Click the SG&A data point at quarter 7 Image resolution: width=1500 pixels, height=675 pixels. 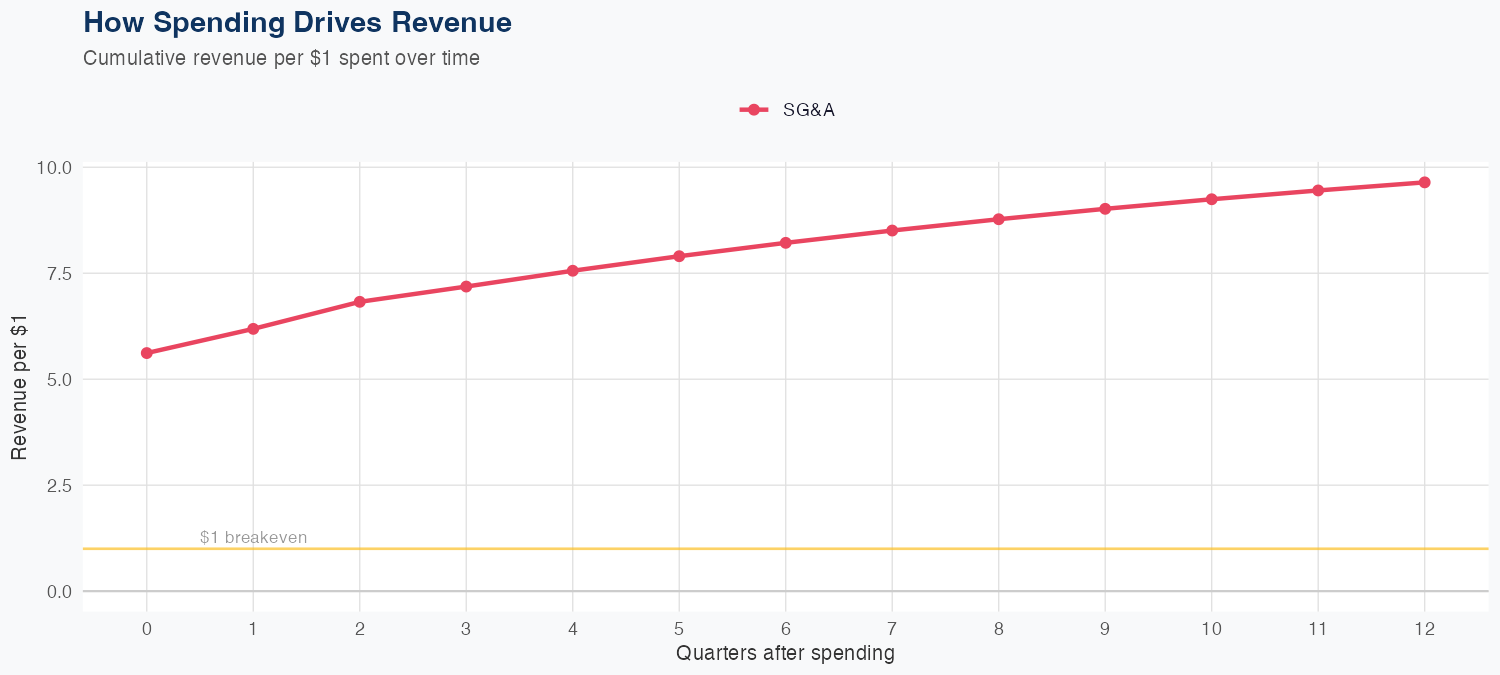click(x=892, y=231)
